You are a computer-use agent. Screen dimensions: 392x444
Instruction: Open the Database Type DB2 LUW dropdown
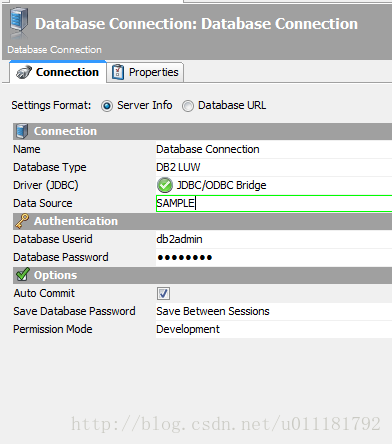click(274, 167)
